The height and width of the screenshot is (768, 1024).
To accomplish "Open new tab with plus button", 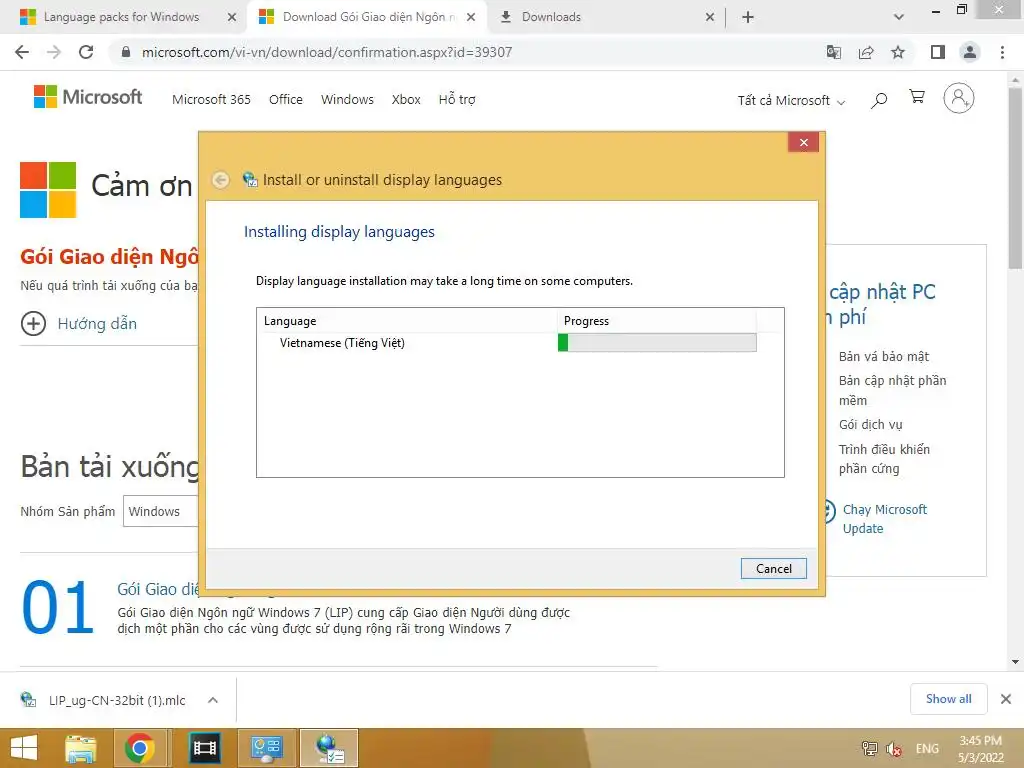I will [748, 17].
